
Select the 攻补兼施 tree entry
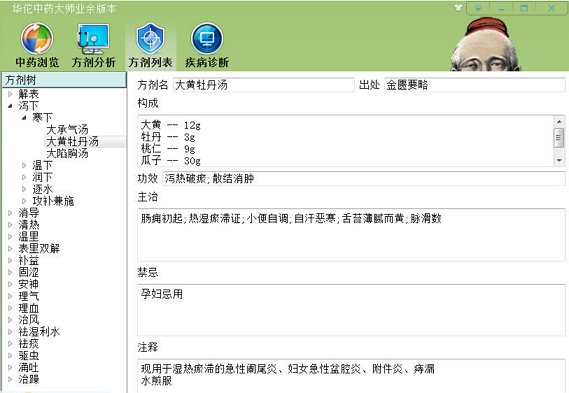pyautogui.click(x=53, y=201)
